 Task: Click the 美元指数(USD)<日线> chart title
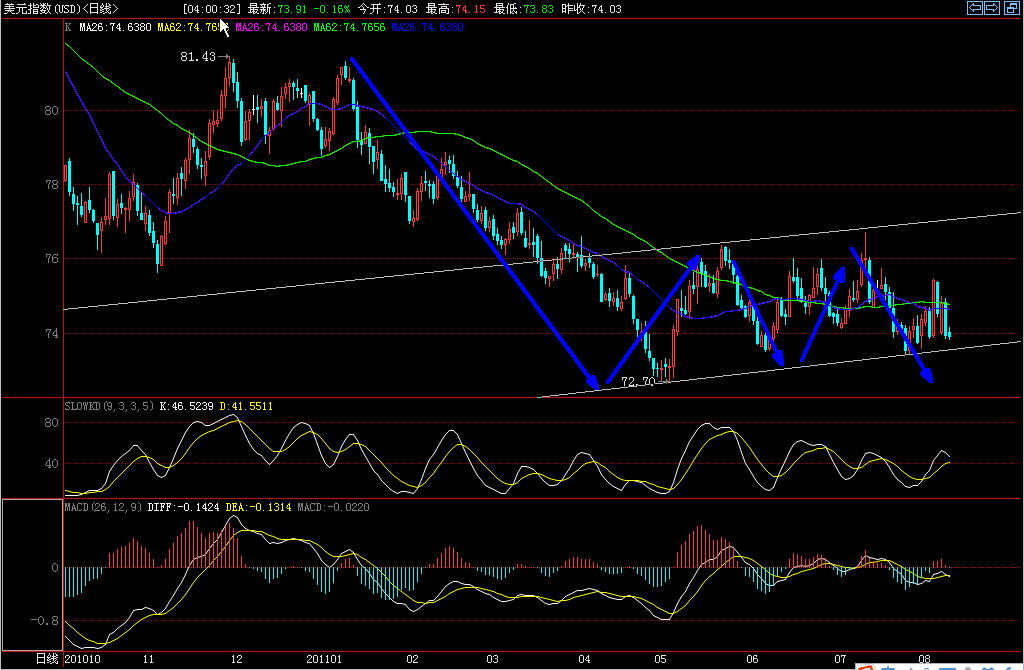pos(61,8)
